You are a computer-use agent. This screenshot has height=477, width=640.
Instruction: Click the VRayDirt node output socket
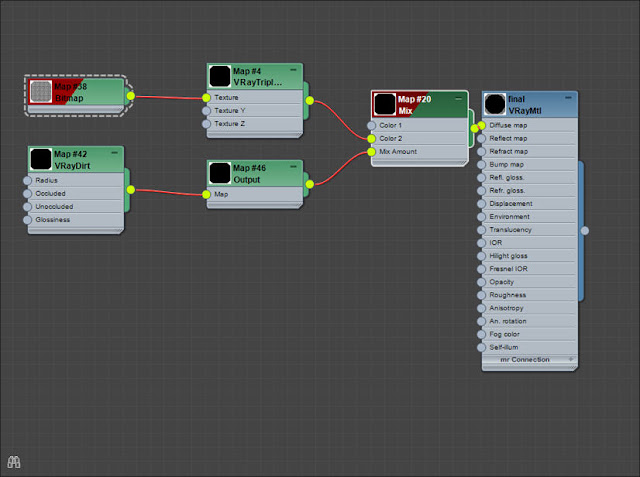point(131,190)
